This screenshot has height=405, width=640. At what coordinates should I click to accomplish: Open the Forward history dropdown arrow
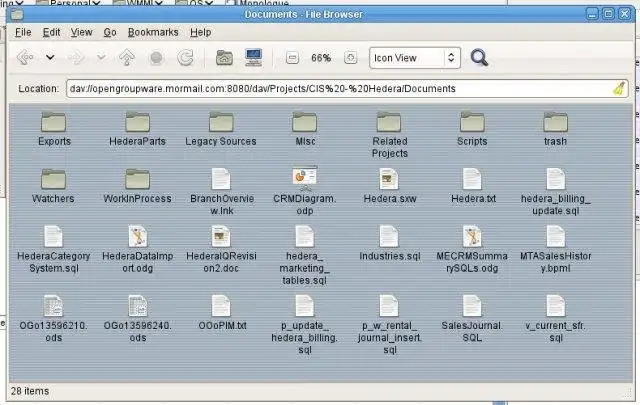coord(101,58)
